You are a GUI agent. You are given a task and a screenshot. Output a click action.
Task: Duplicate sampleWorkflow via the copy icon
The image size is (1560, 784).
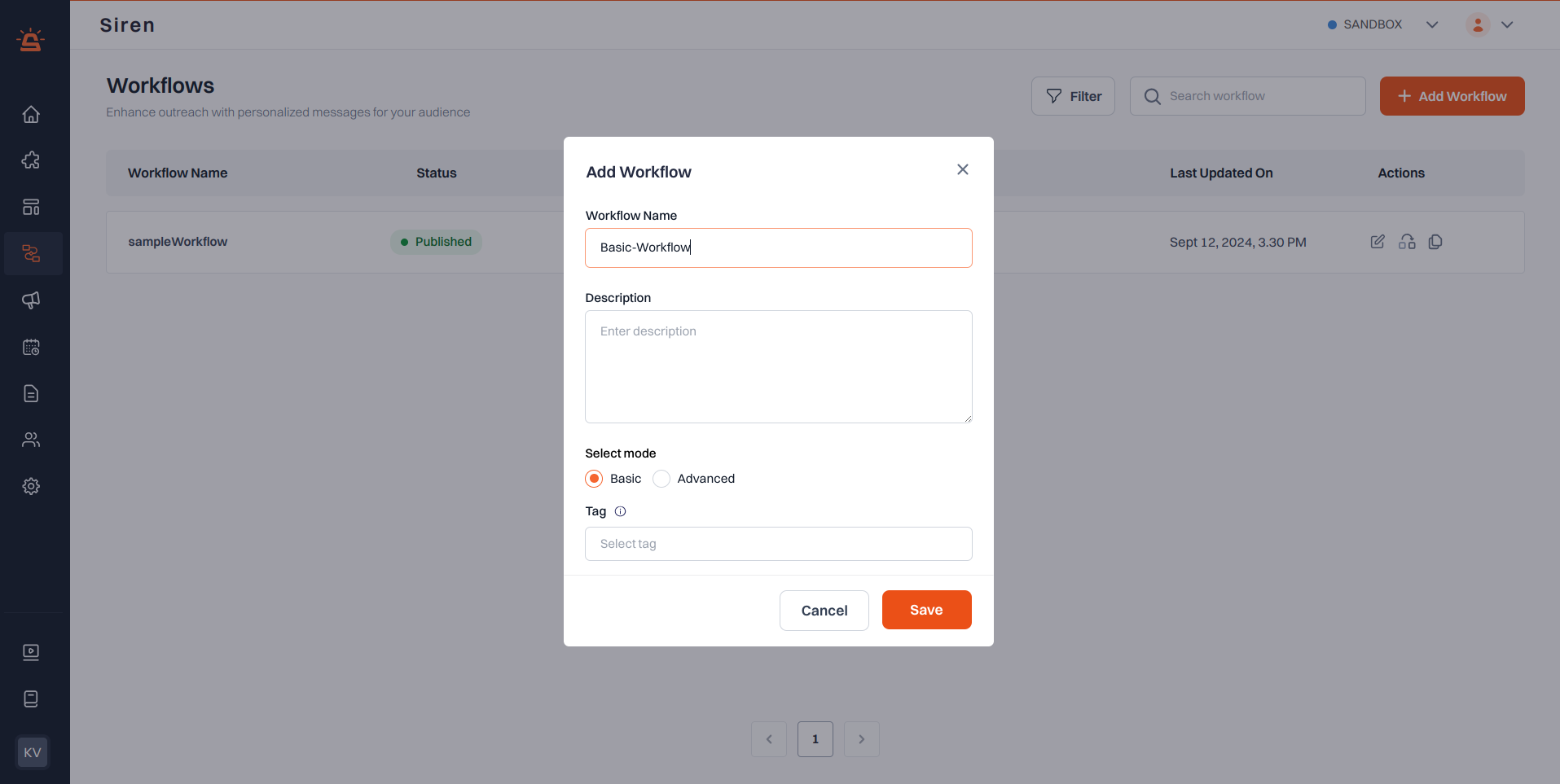tap(1435, 242)
